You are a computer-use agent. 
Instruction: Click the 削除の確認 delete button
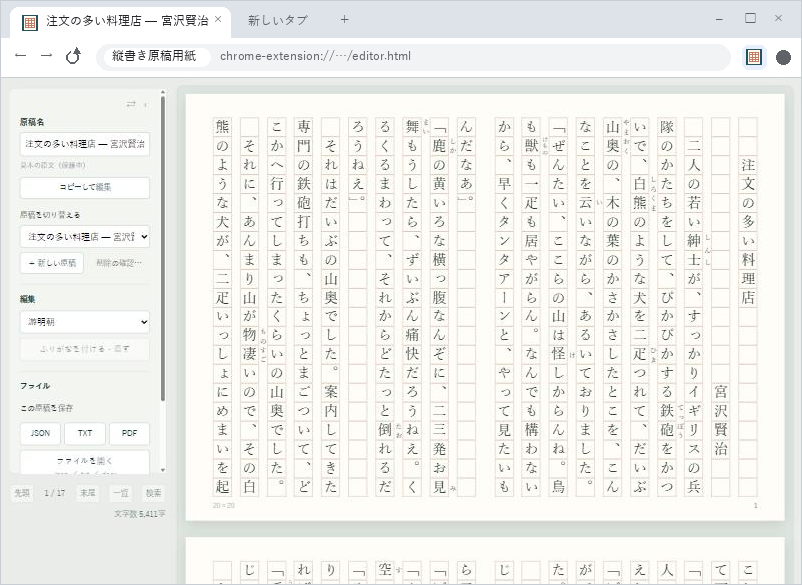tap(119, 263)
